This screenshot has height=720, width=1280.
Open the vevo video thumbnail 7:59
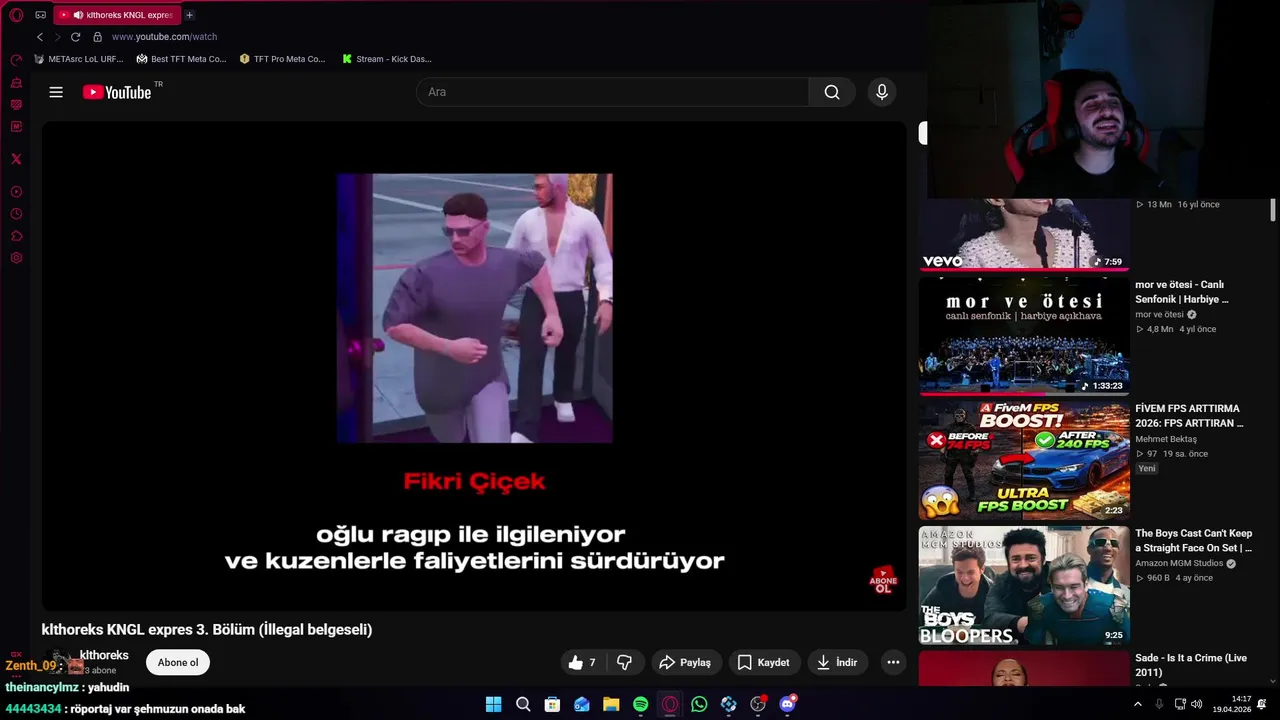coord(1024,234)
